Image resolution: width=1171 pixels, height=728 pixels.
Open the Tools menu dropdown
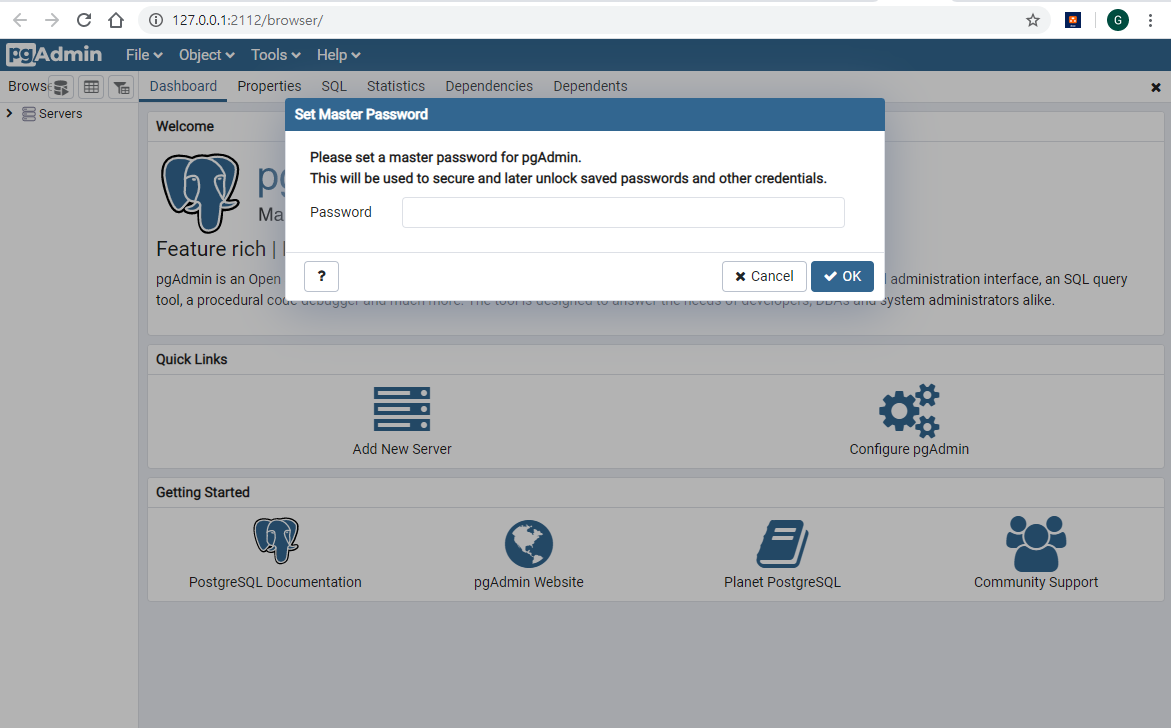276,55
